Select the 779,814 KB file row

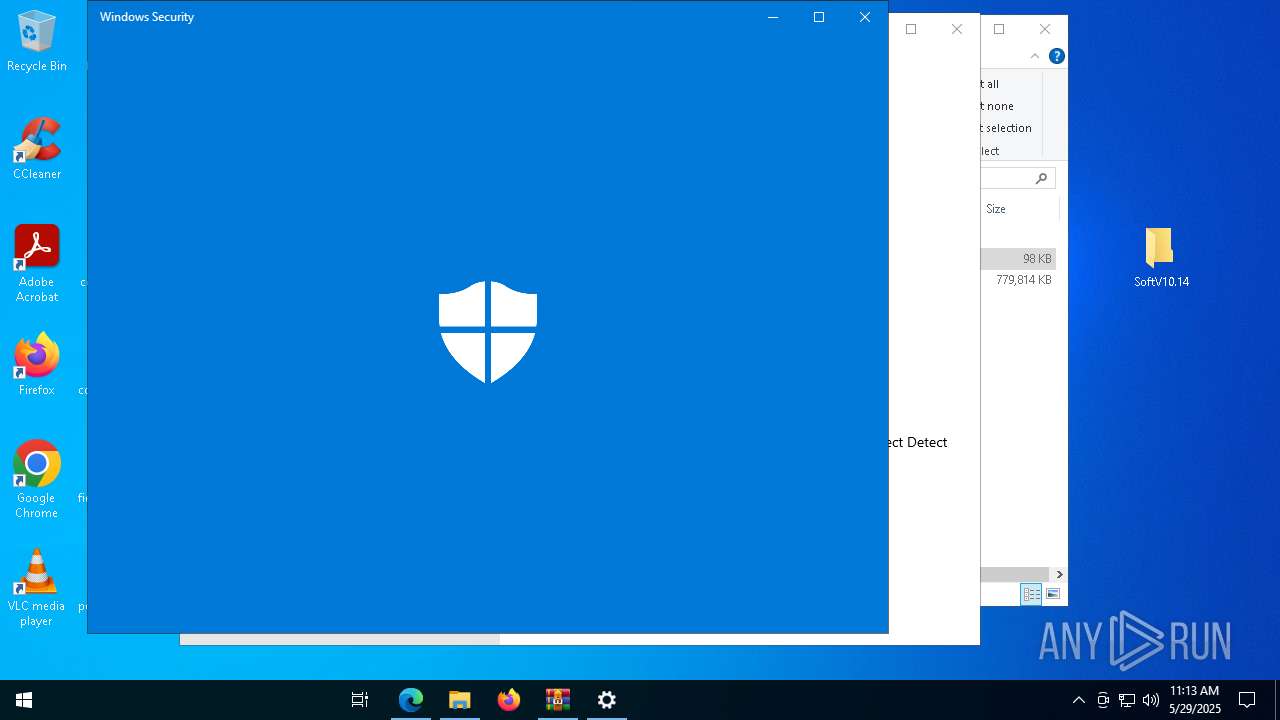pyautogui.click(x=1018, y=280)
